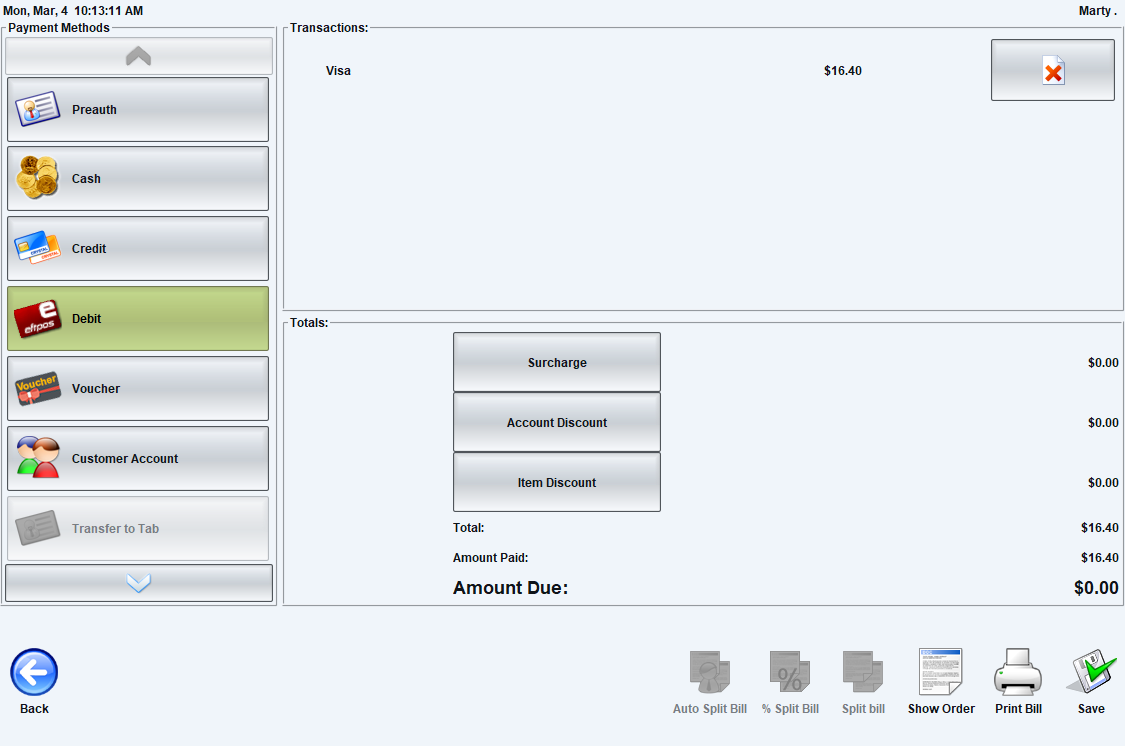Open the Show Order document icon
1125x746 pixels.
tap(941, 681)
